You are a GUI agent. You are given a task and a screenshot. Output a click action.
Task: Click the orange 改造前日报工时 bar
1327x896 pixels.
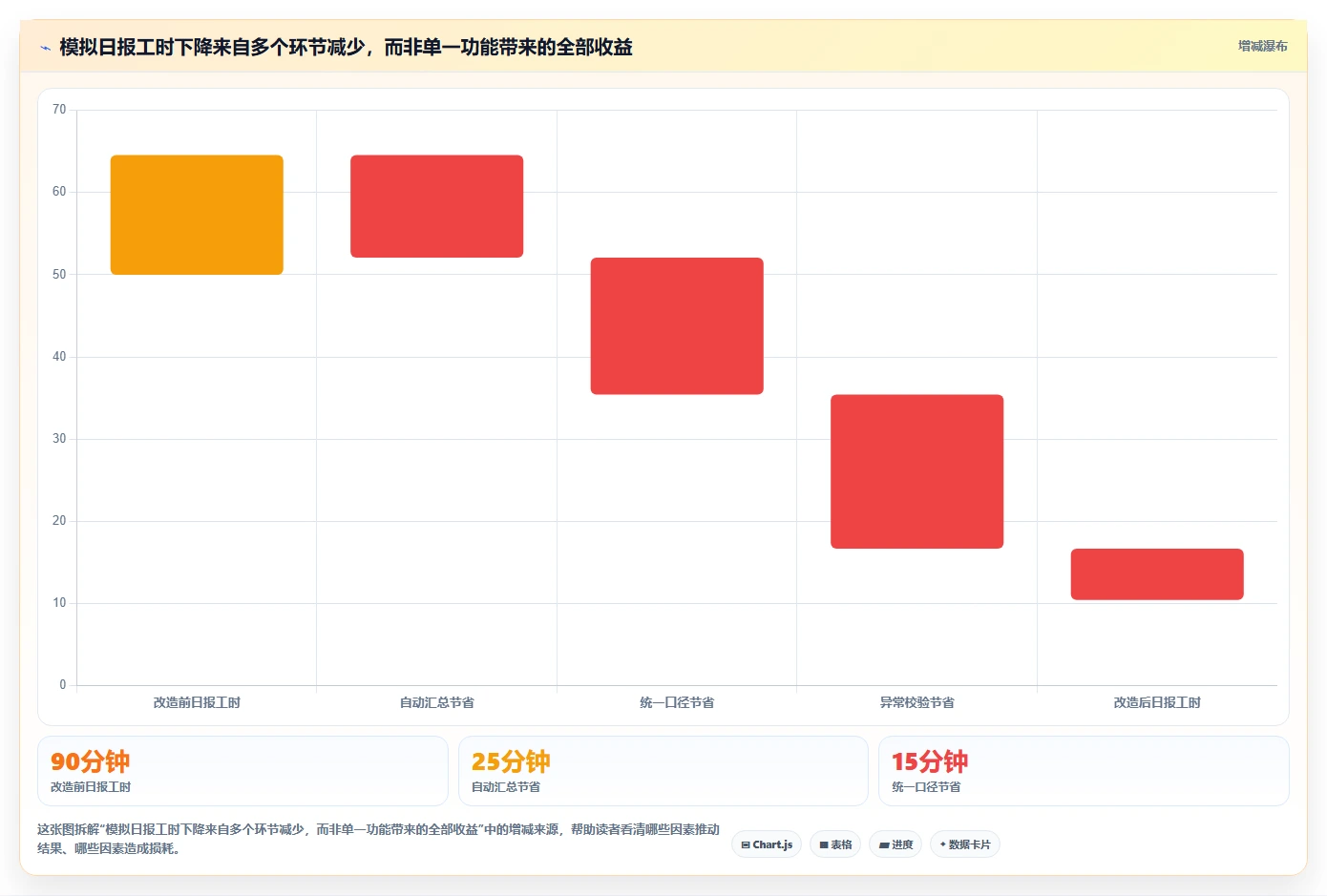(x=197, y=215)
